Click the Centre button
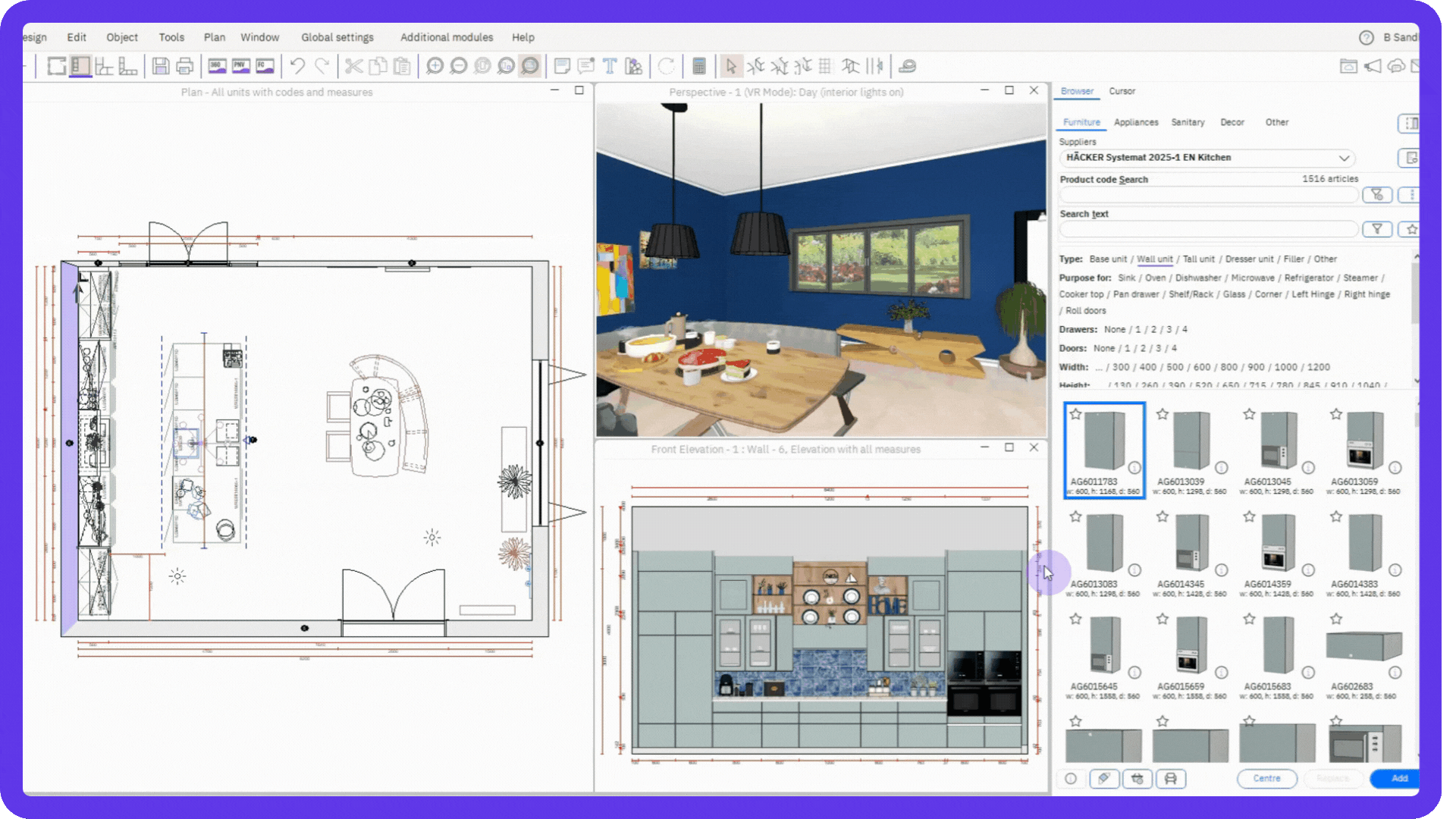Viewport: 1456px width, 819px height. coord(1266,779)
